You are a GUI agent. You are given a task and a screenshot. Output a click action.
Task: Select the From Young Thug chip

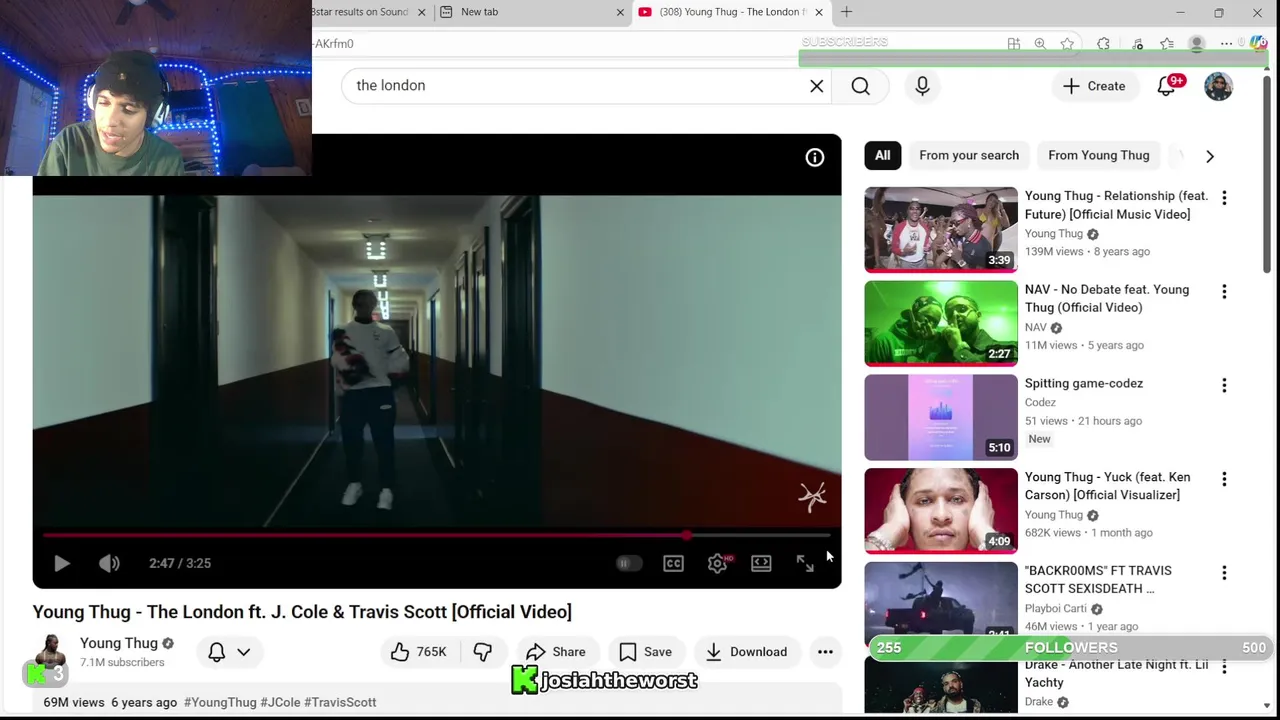(1099, 155)
